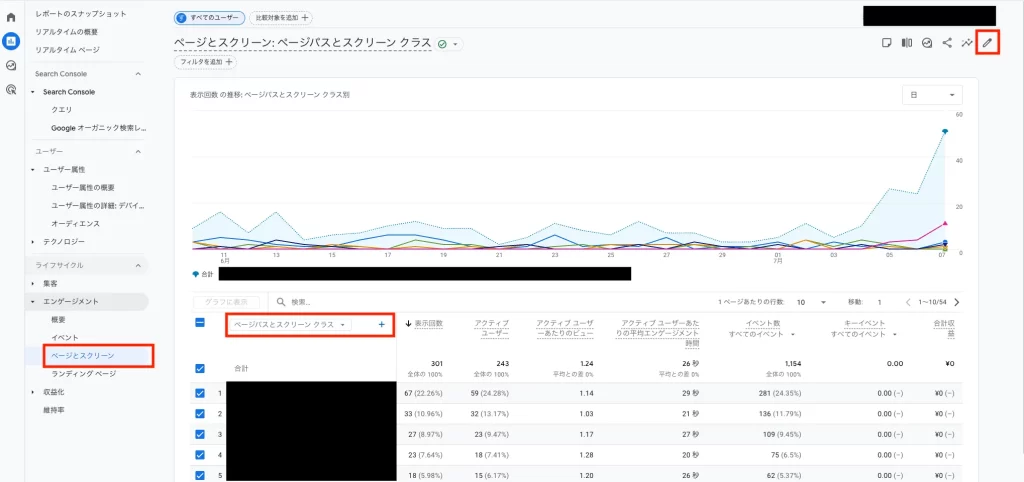The image size is (1024, 482).
Task: Click the 合計 peak data point on chart
Action: pos(944,131)
